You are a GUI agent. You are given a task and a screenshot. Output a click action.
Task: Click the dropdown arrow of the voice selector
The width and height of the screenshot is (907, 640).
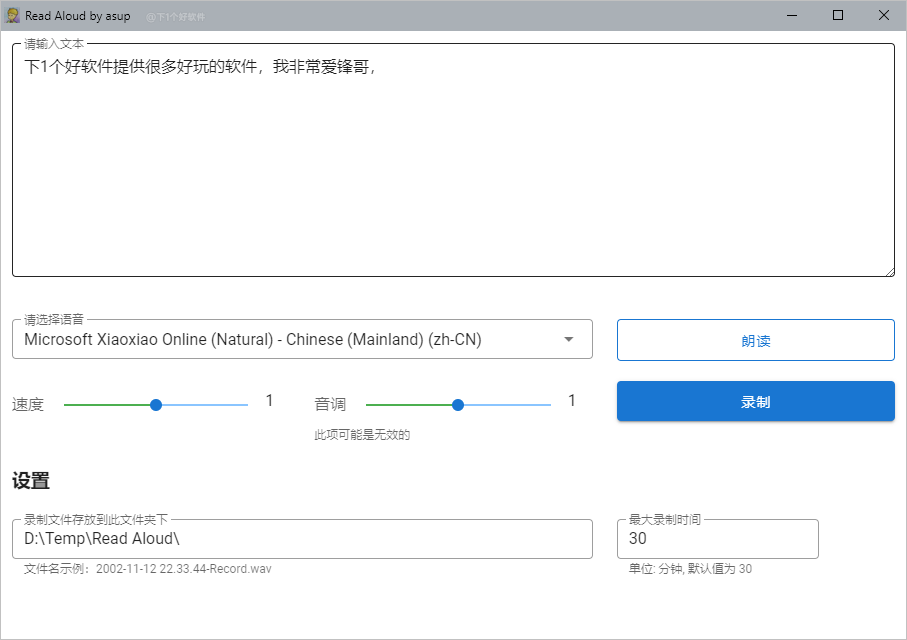(x=569, y=339)
